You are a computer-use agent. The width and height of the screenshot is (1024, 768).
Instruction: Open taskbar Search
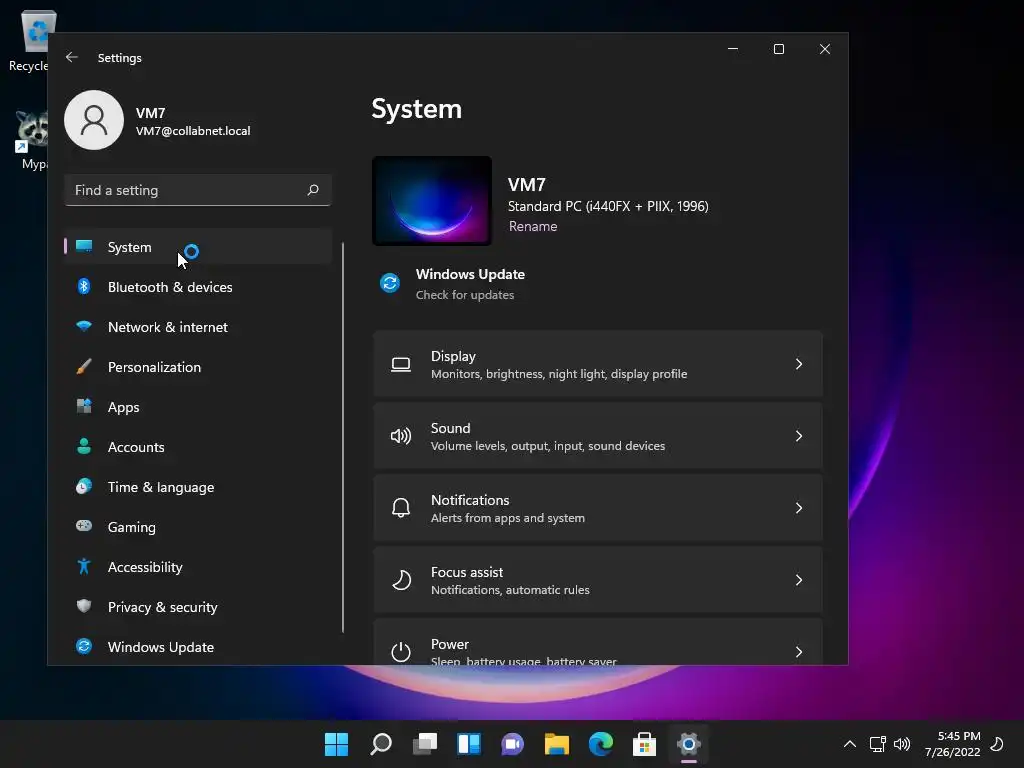pyautogui.click(x=381, y=744)
